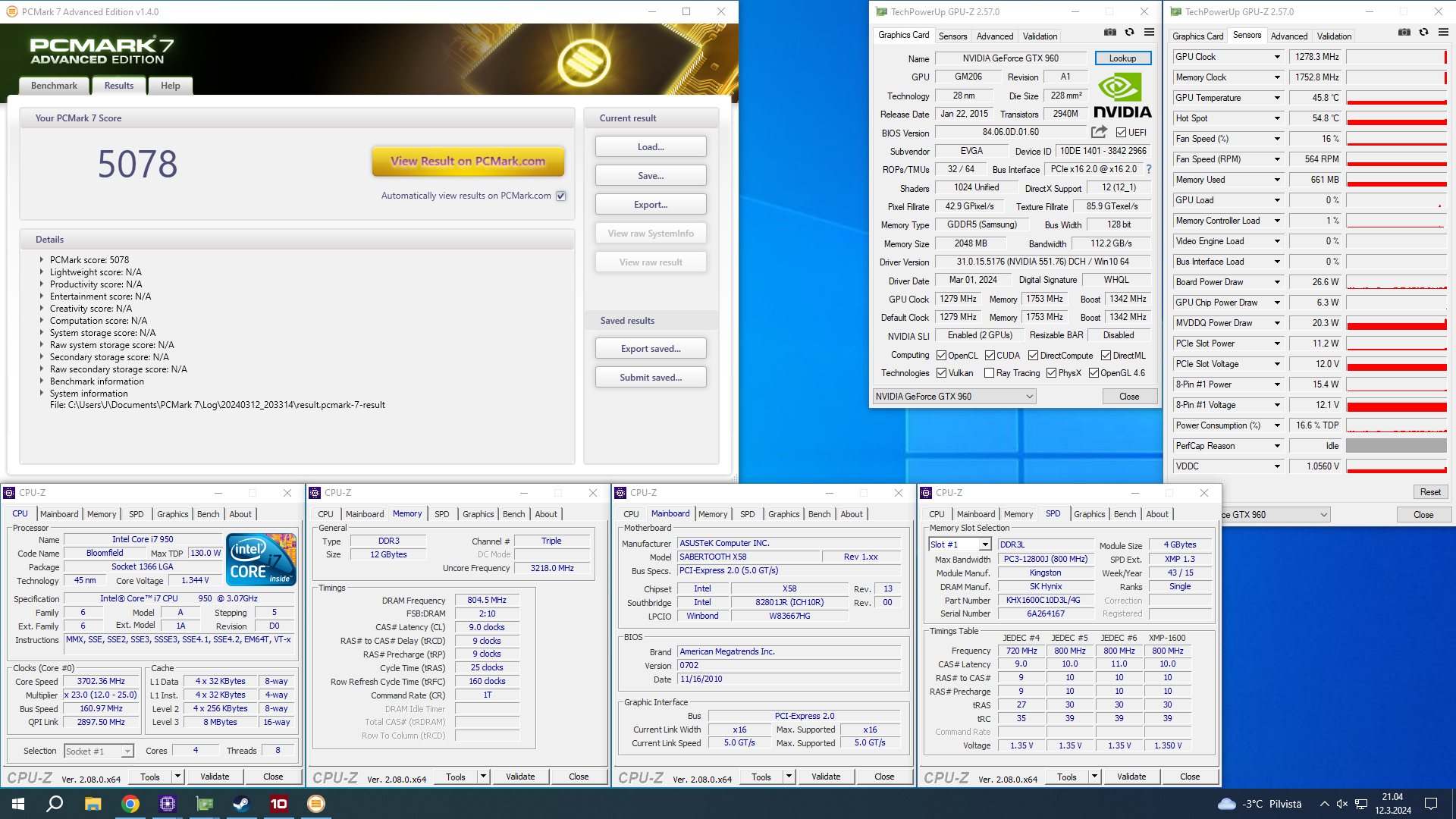The image size is (1456, 819).
Task: Click the 8-Pin #1 Voltage sensor graph
Action: point(1397,405)
